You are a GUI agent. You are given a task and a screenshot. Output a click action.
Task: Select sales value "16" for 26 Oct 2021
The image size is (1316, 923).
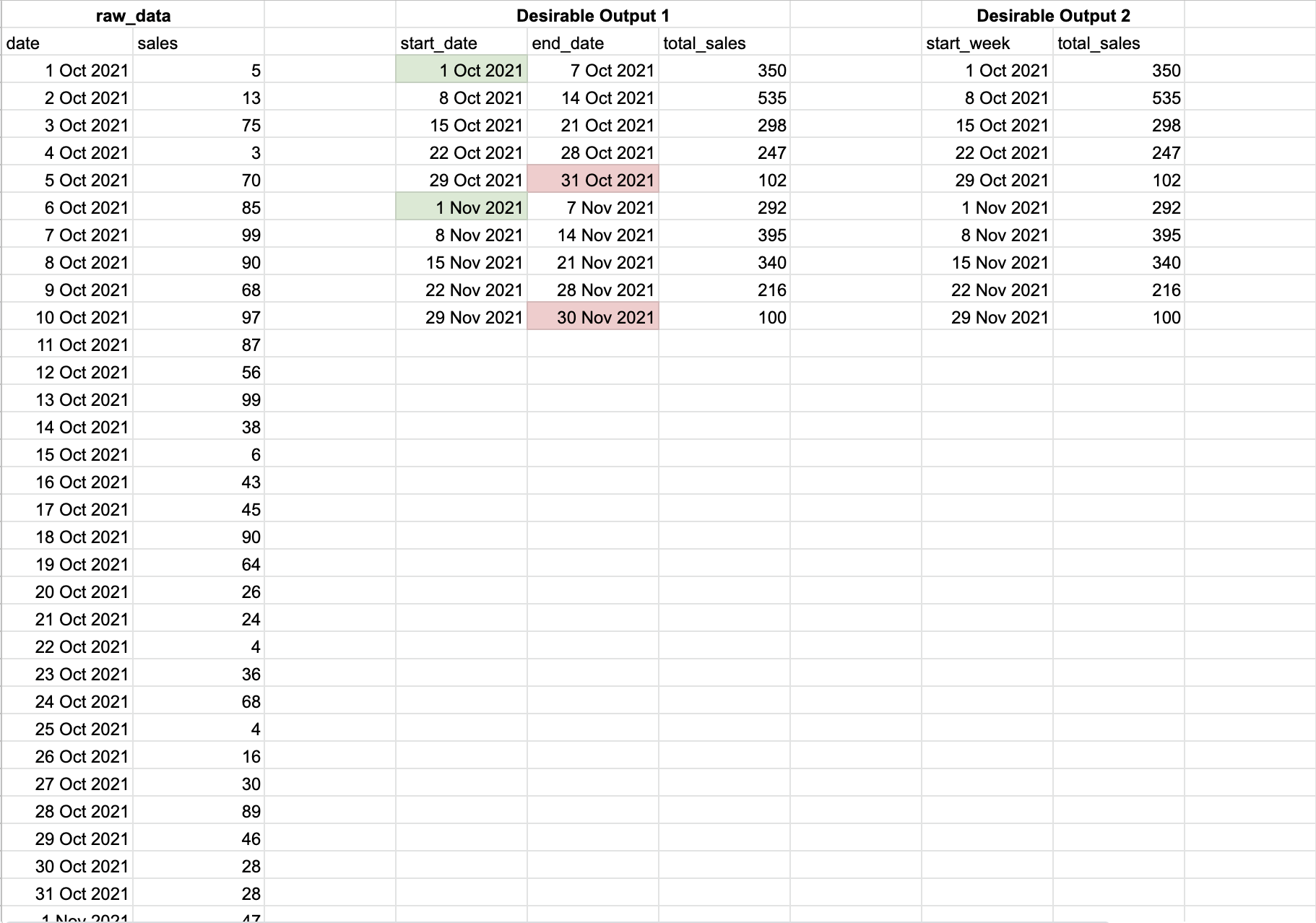pos(199,756)
